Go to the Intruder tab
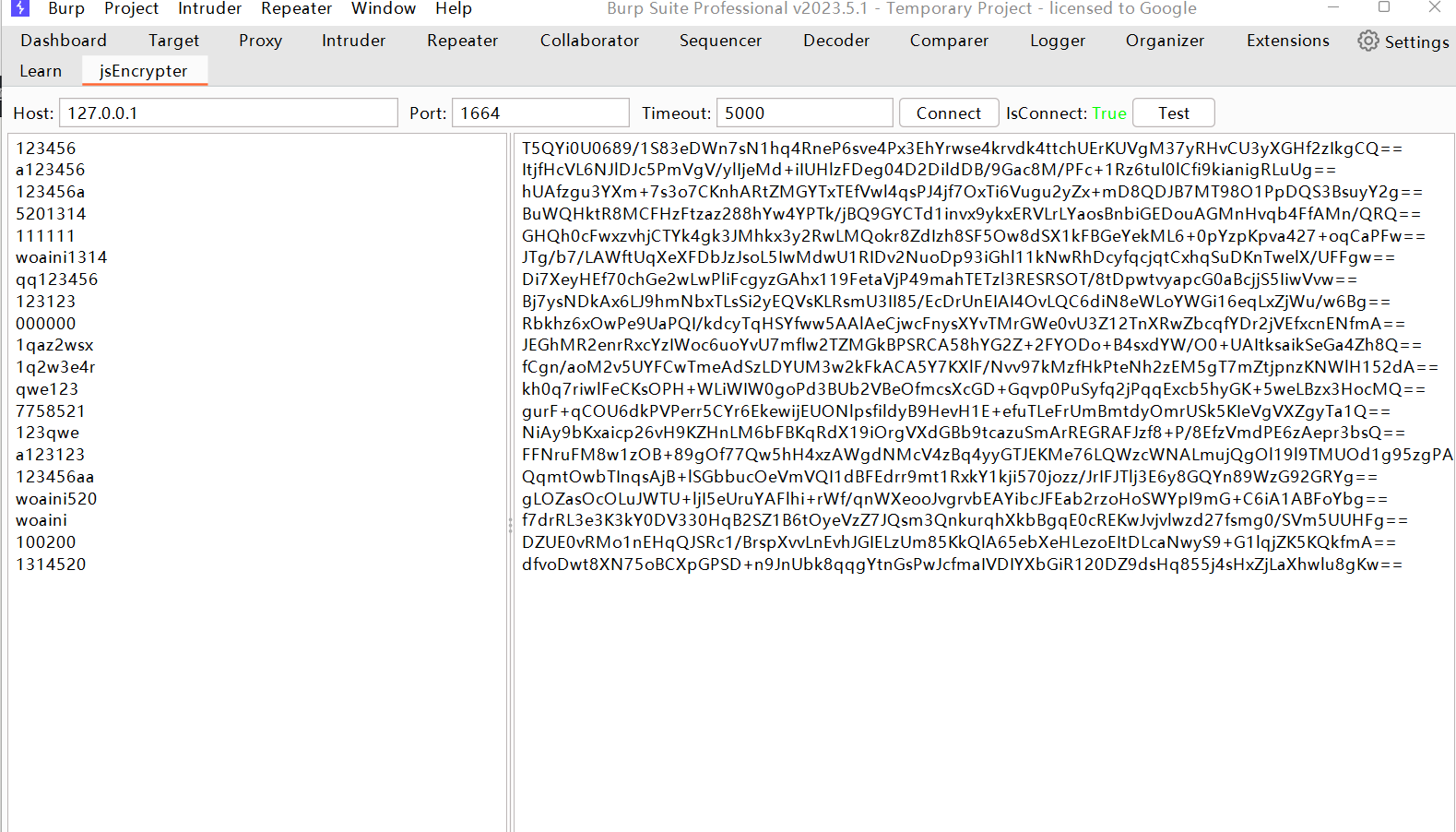 click(x=353, y=41)
